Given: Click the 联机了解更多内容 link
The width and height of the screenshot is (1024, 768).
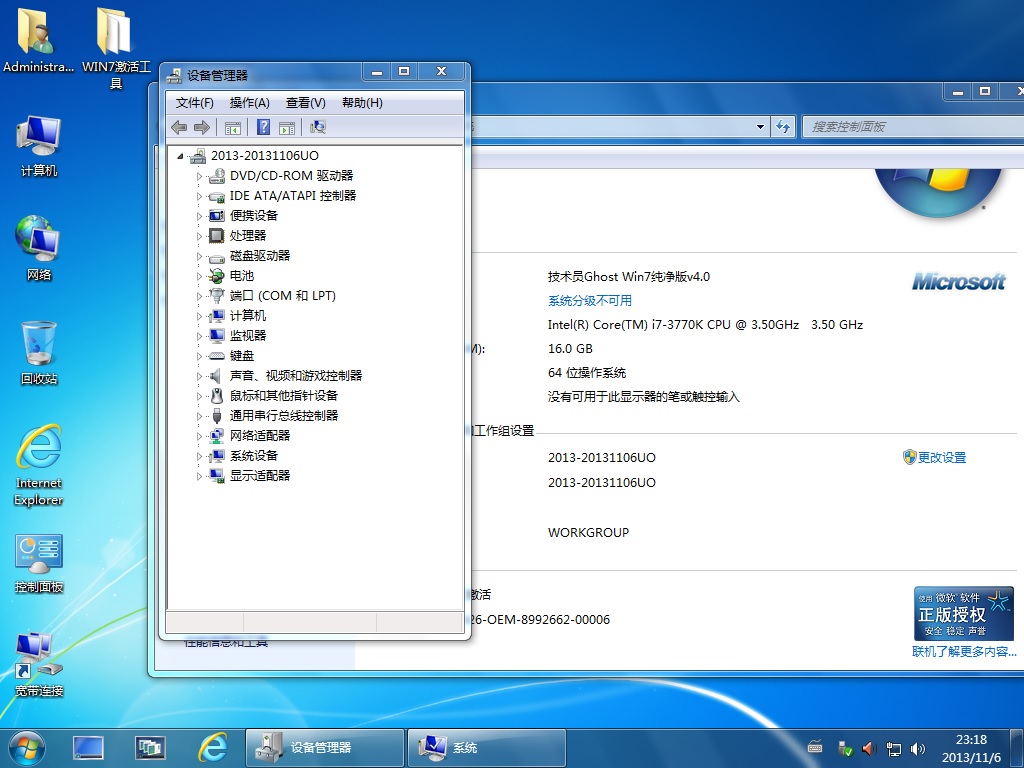Looking at the screenshot, I should click(964, 651).
